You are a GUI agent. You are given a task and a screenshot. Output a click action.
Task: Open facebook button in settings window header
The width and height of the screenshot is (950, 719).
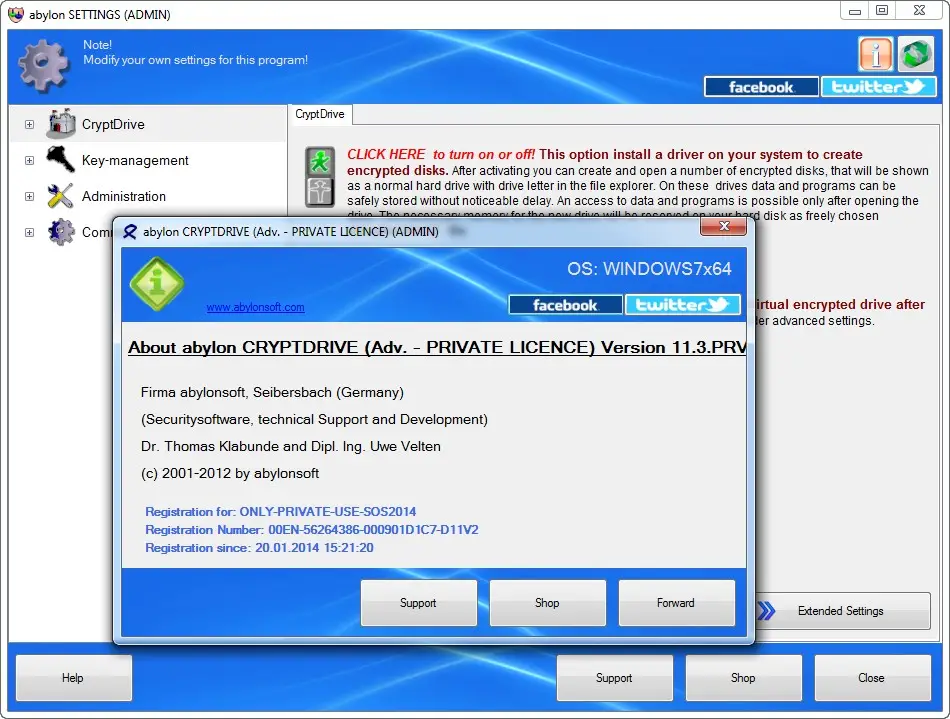click(761, 87)
